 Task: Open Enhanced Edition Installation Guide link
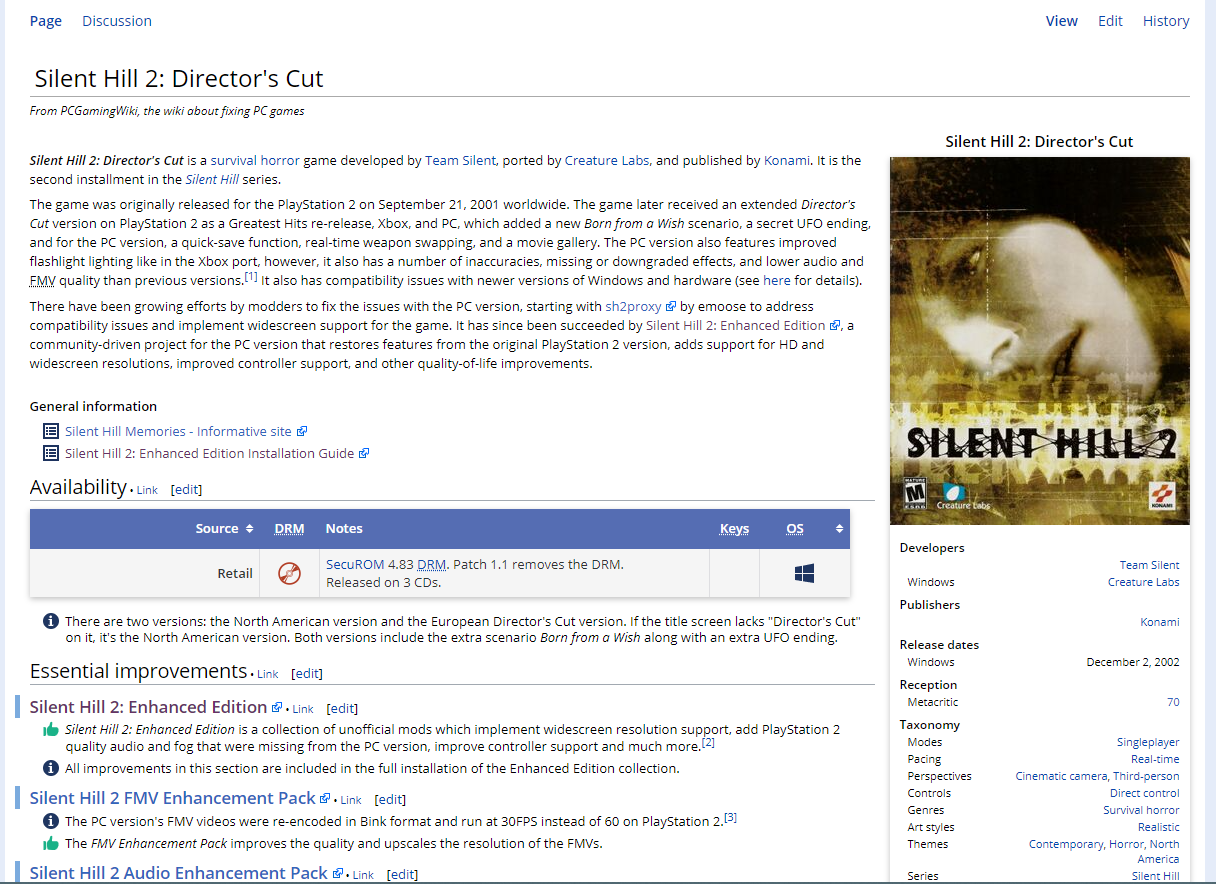click(x=209, y=453)
